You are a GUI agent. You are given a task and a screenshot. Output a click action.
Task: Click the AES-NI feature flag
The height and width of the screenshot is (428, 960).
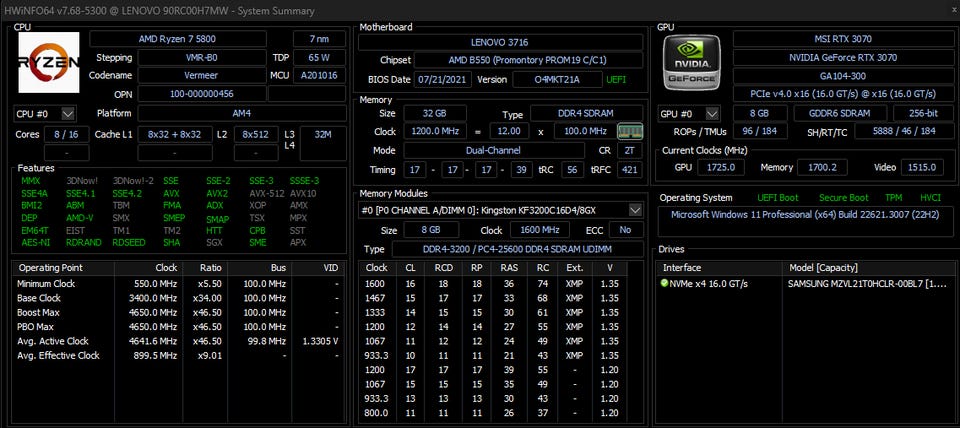pos(36,242)
